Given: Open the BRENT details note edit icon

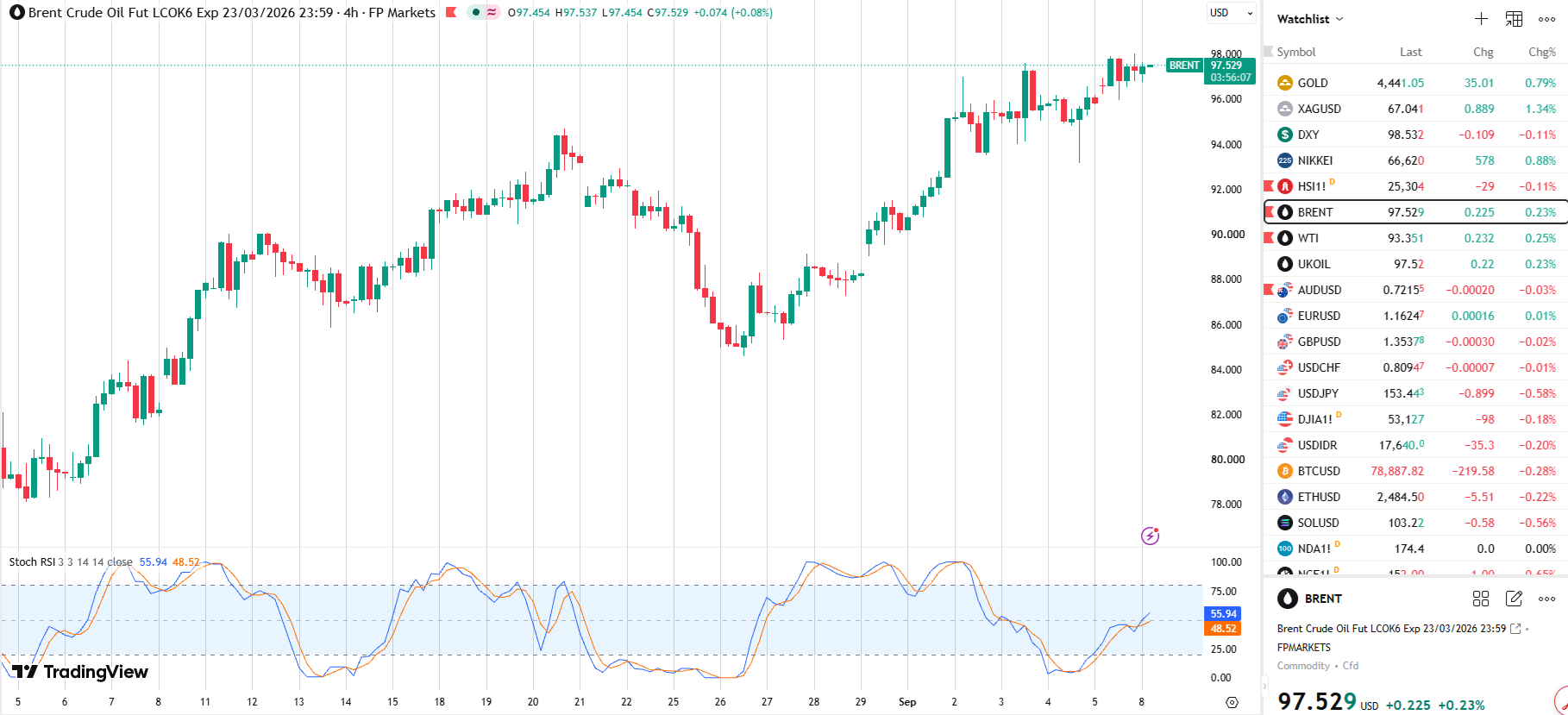Looking at the screenshot, I should tap(1514, 599).
